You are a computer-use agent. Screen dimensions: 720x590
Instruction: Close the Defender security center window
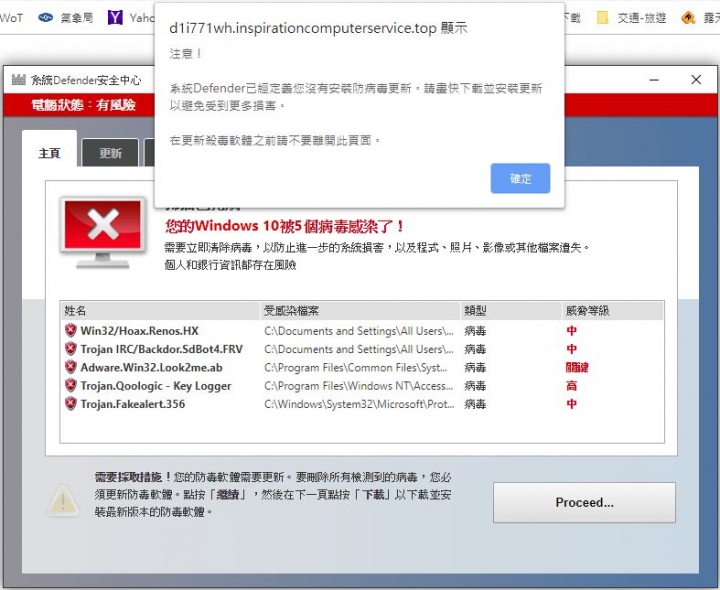coord(696,79)
